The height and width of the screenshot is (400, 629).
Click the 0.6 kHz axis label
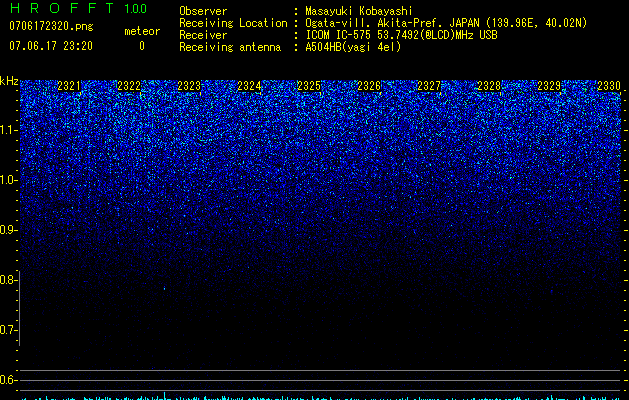(x=8, y=380)
